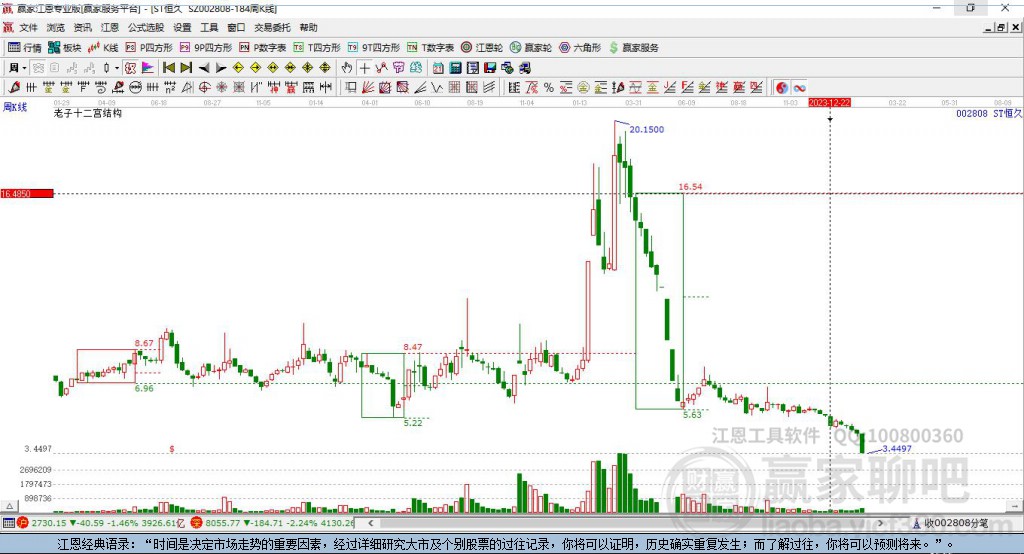1024x554 pixels.
Task: Open the 帮助 menu
Action: coord(308,27)
